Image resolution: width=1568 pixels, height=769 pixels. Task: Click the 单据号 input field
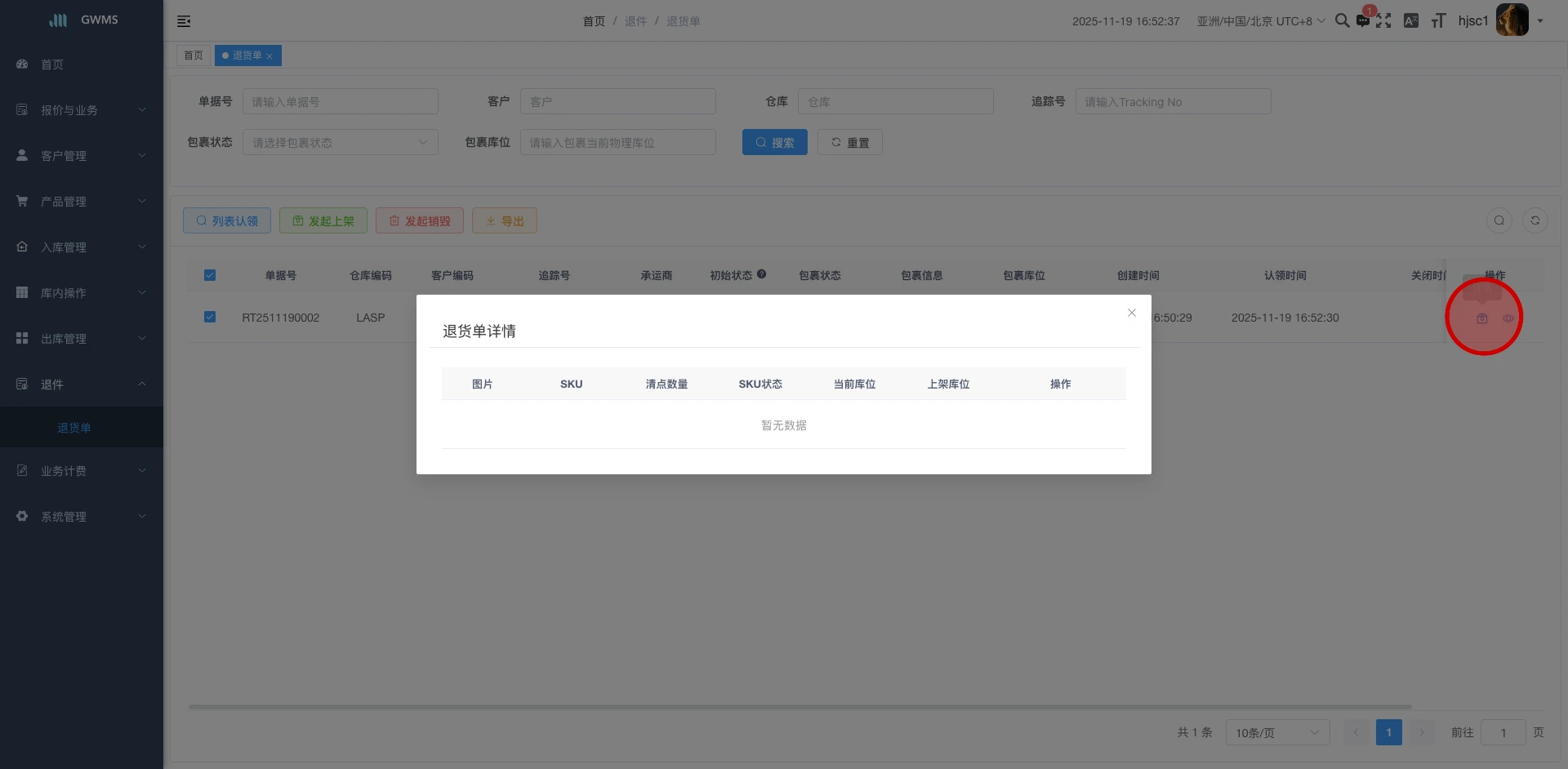tap(341, 101)
